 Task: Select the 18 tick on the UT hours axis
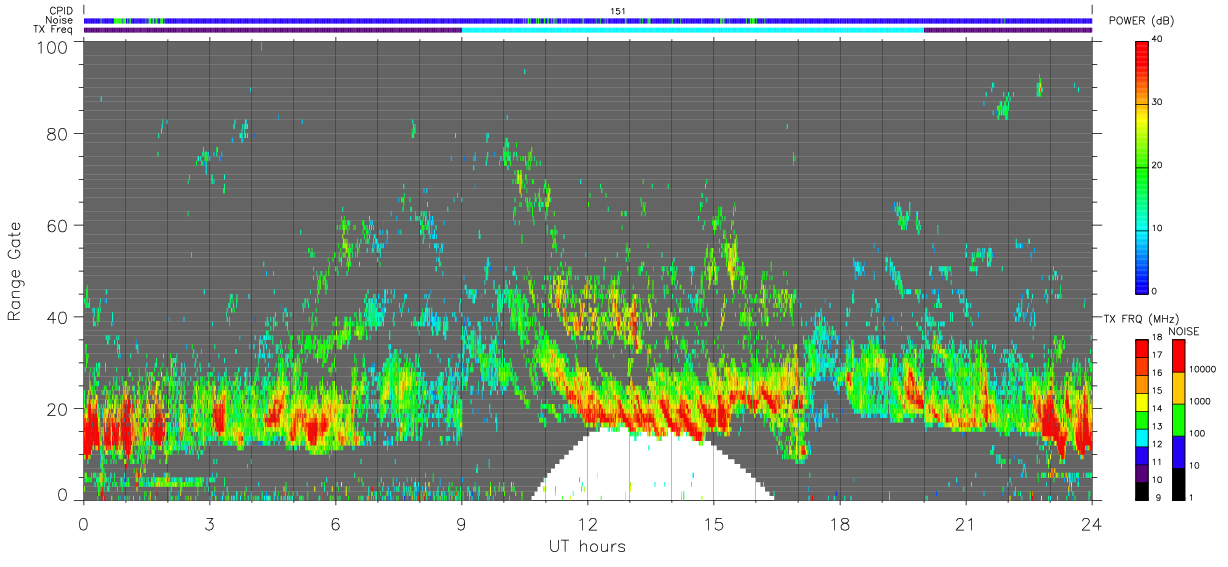point(840,524)
